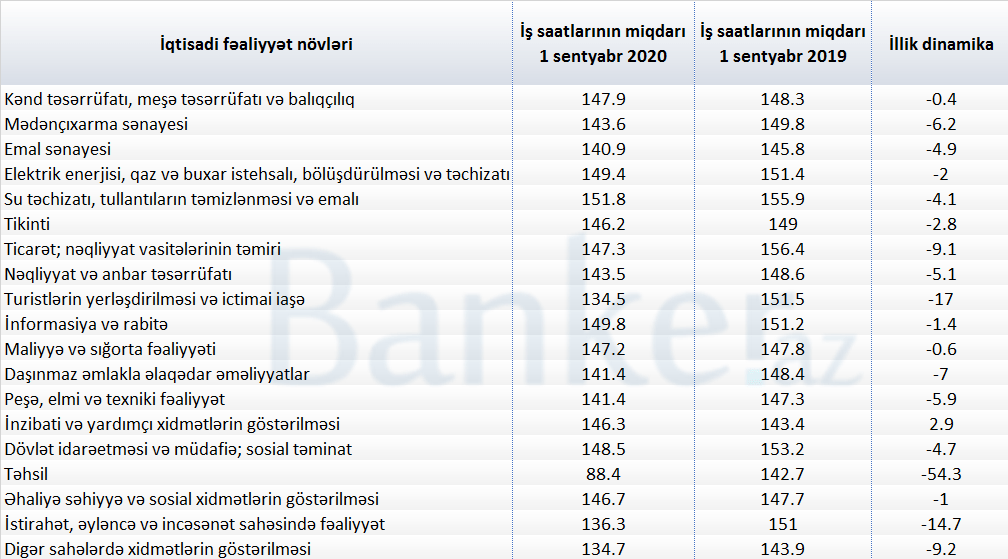
Task: Click the -54.3 yearly dynamics value
Action: coord(941,474)
